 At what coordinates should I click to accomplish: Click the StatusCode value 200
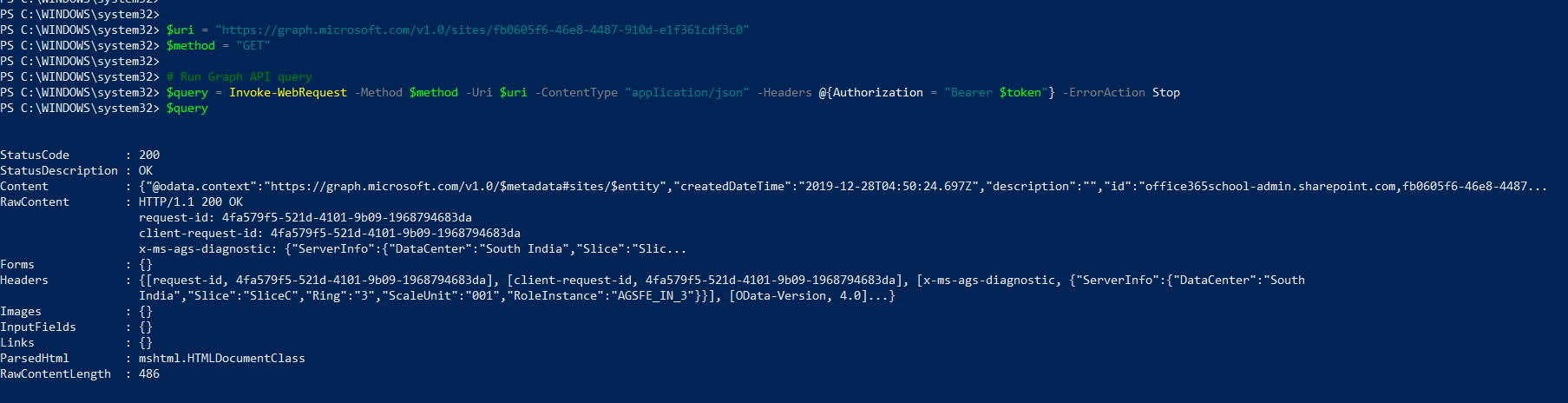(x=149, y=155)
